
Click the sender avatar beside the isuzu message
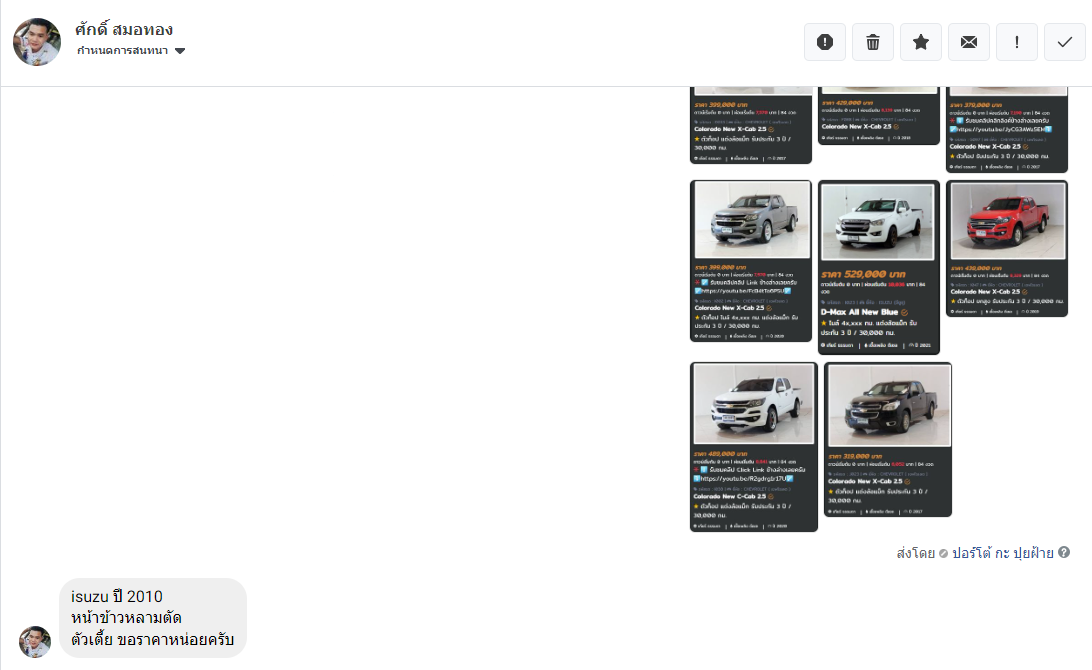(35, 641)
